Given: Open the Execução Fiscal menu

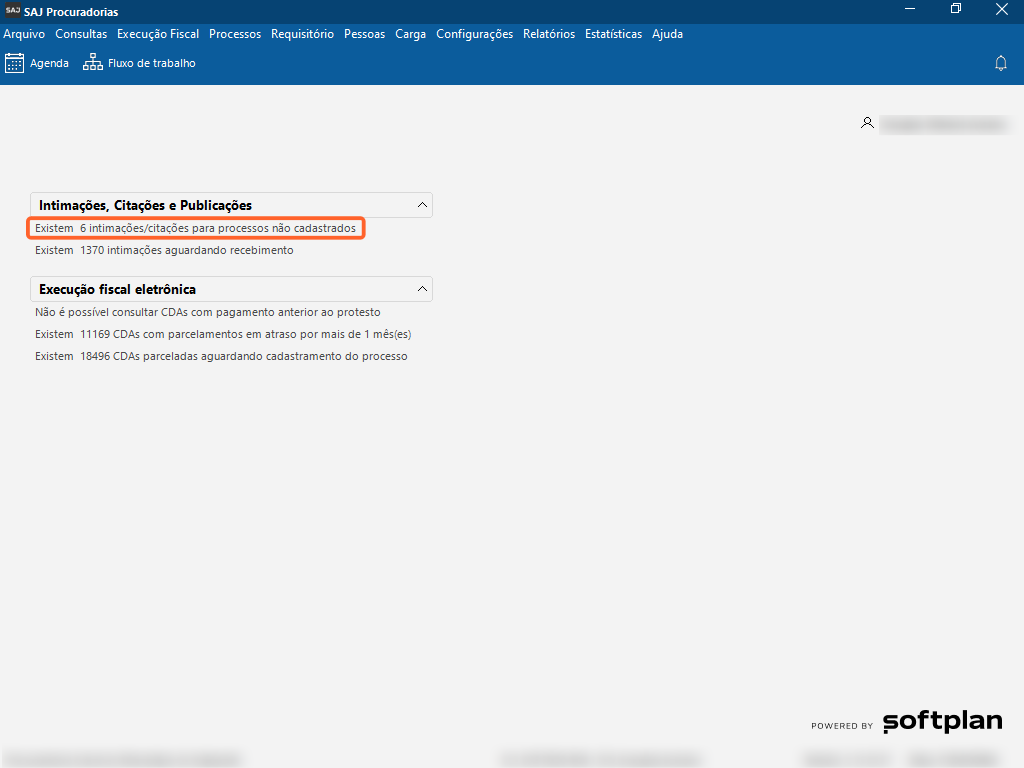Looking at the screenshot, I should pos(158,34).
